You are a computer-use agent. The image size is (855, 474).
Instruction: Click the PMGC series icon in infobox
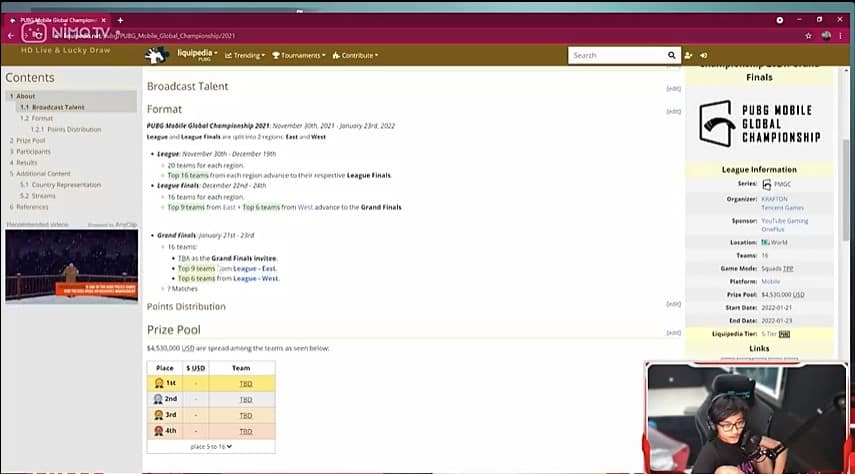coord(767,184)
